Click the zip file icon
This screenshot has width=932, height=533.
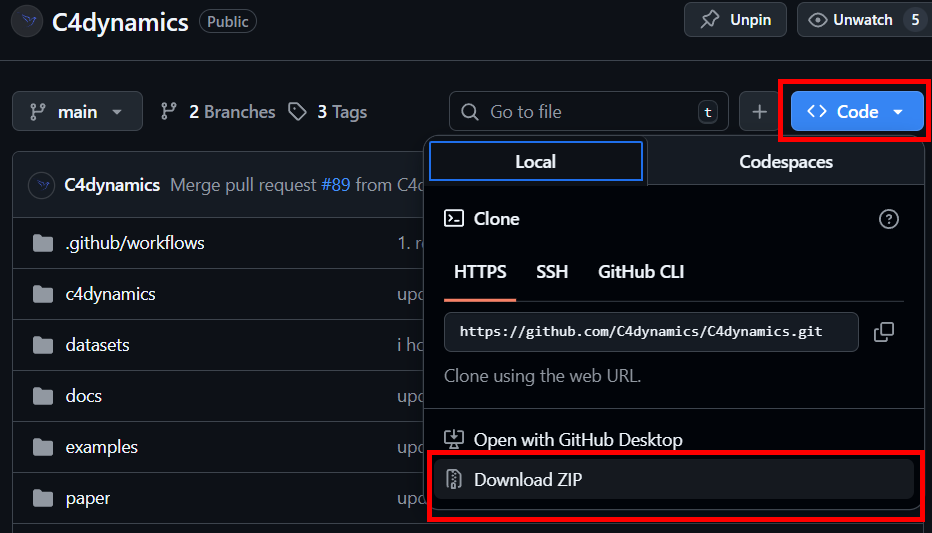coord(454,480)
